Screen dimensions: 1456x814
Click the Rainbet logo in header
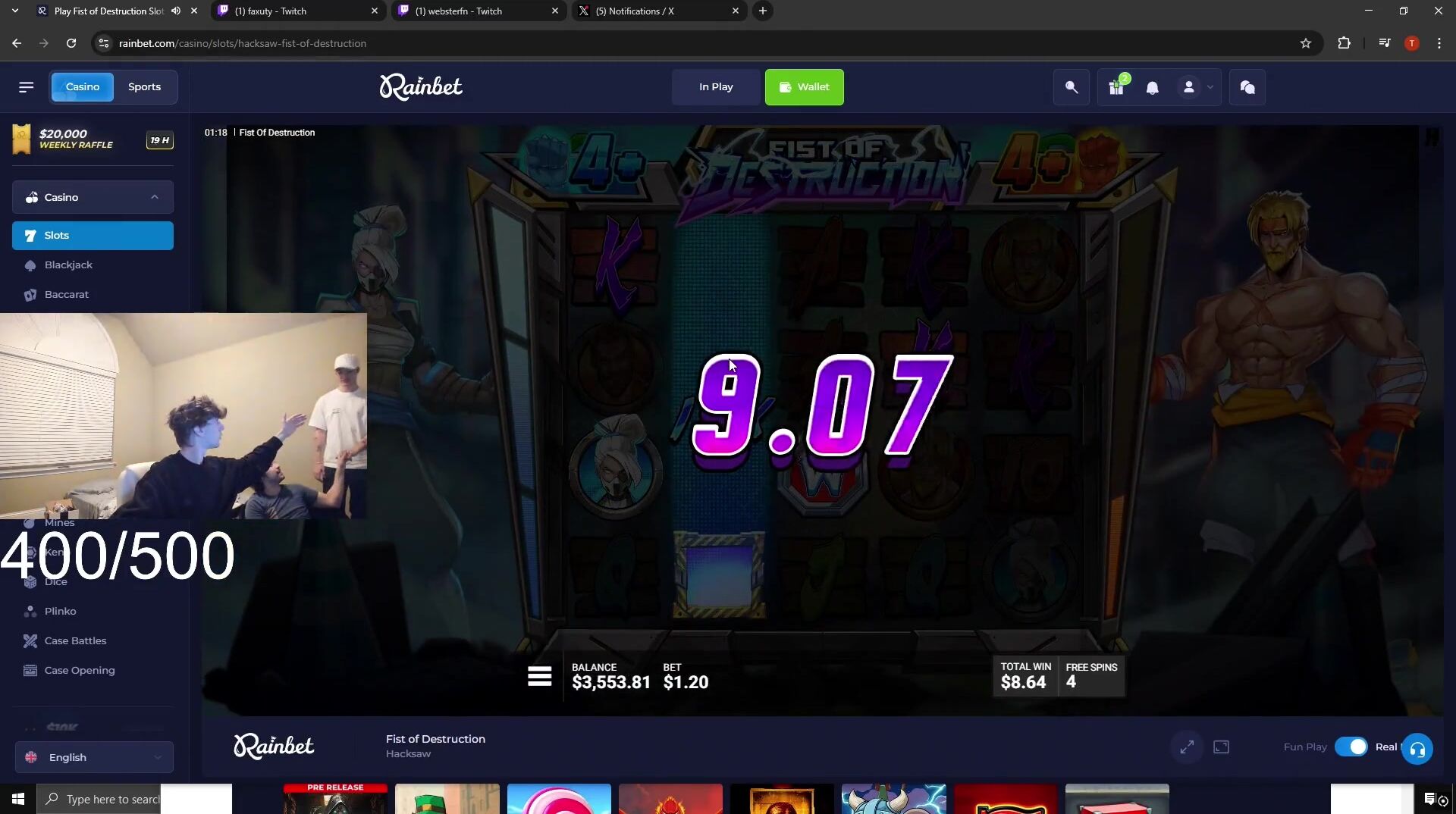coord(421,87)
